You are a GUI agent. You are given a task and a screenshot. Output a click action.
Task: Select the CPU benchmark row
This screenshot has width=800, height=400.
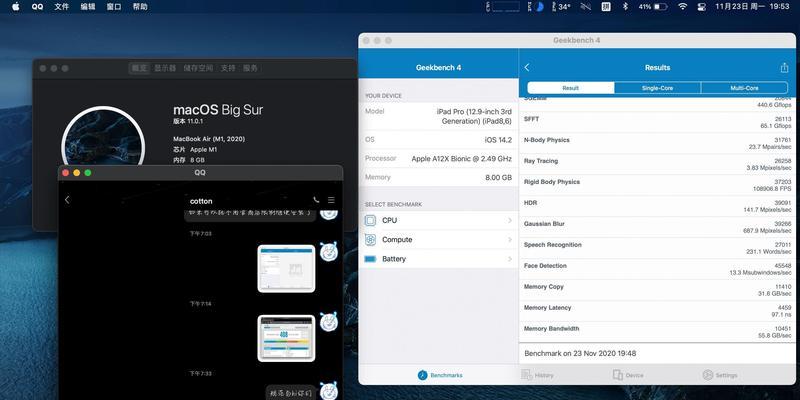(x=438, y=220)
